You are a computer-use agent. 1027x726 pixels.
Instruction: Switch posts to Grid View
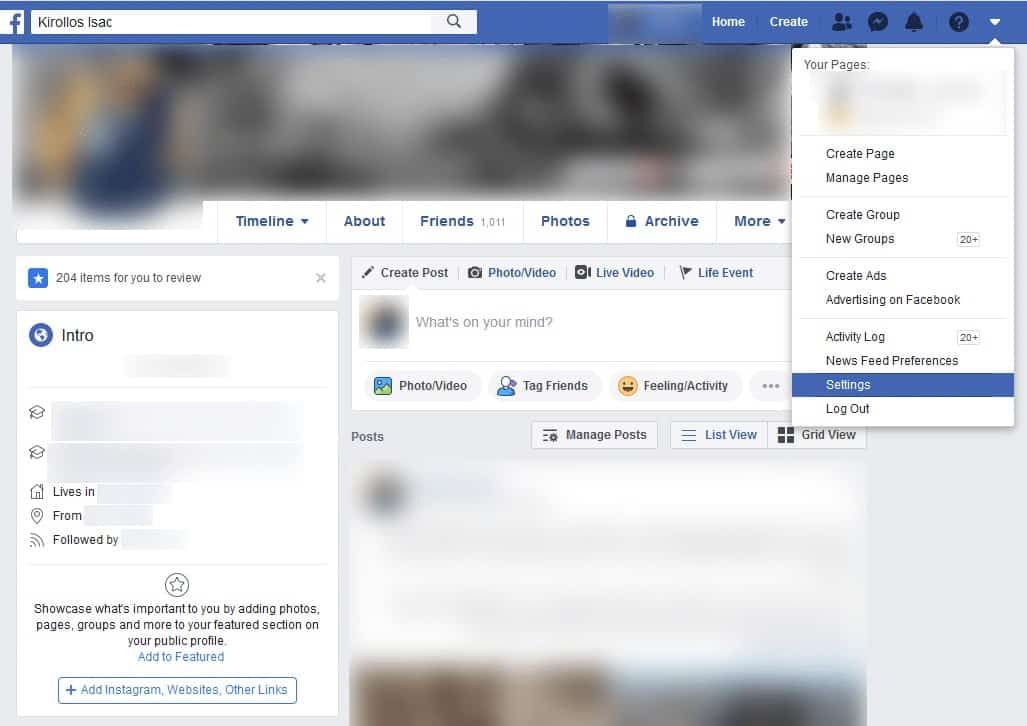point(817,435)
